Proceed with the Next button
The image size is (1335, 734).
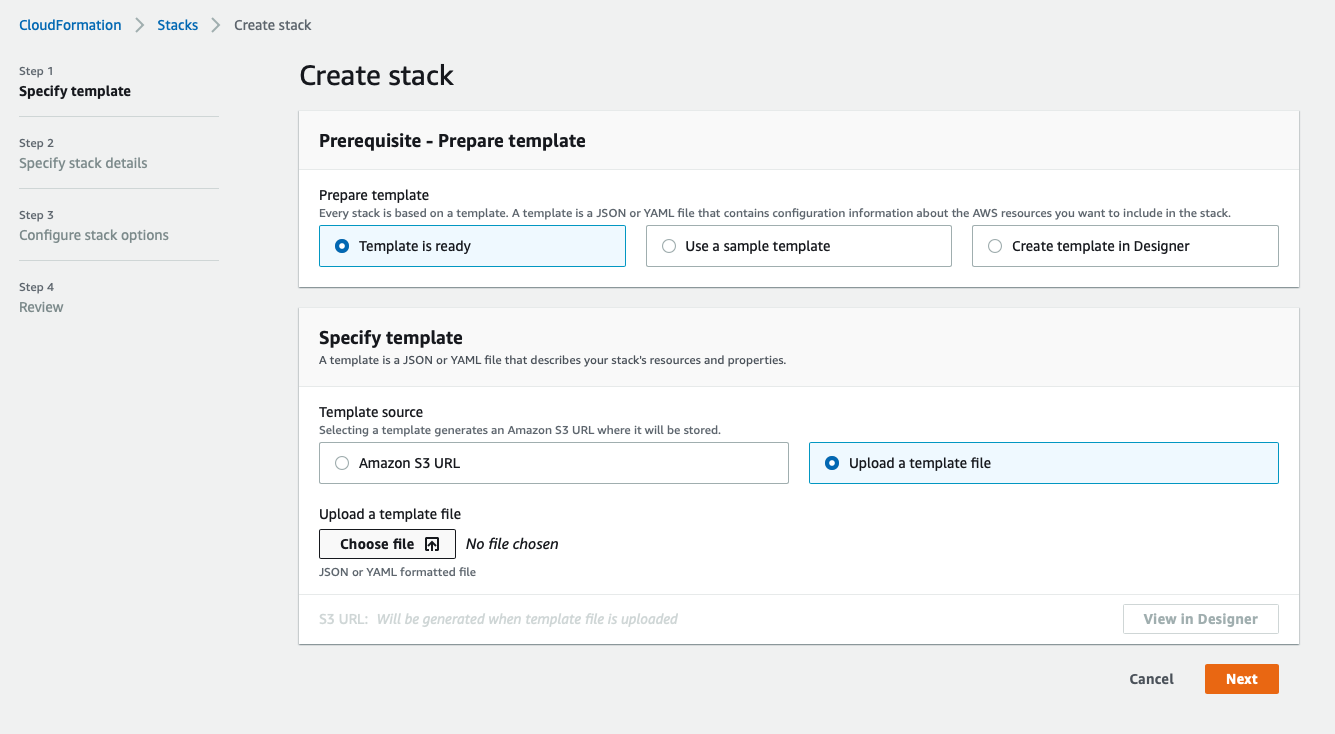click(1241, 679)
